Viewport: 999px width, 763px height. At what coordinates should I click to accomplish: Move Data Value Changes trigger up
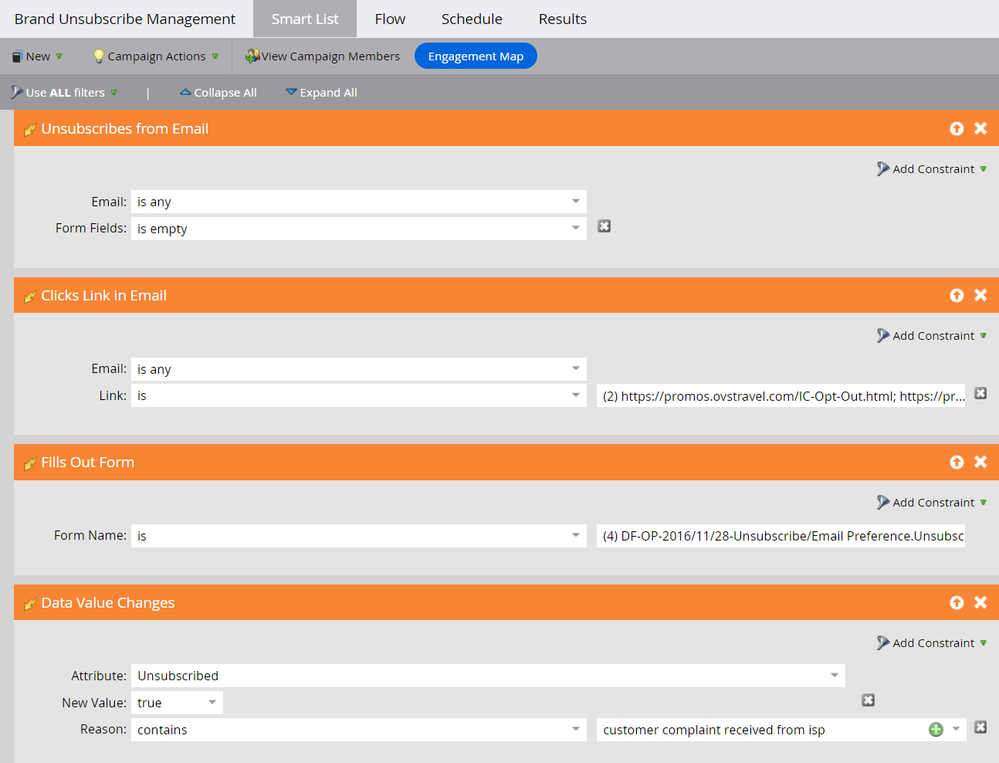(956, 603)
